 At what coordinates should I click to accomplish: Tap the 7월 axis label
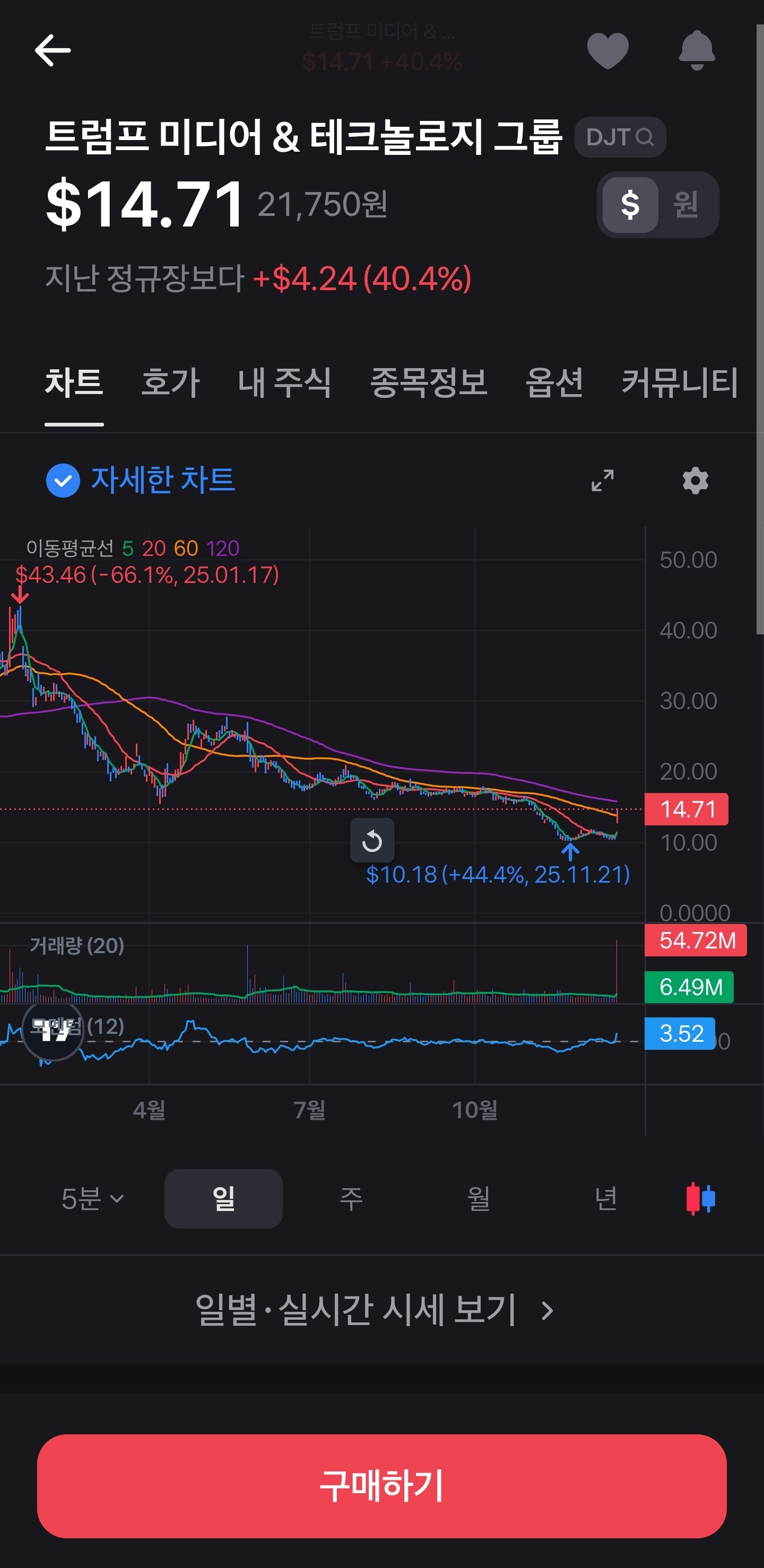309,1110
